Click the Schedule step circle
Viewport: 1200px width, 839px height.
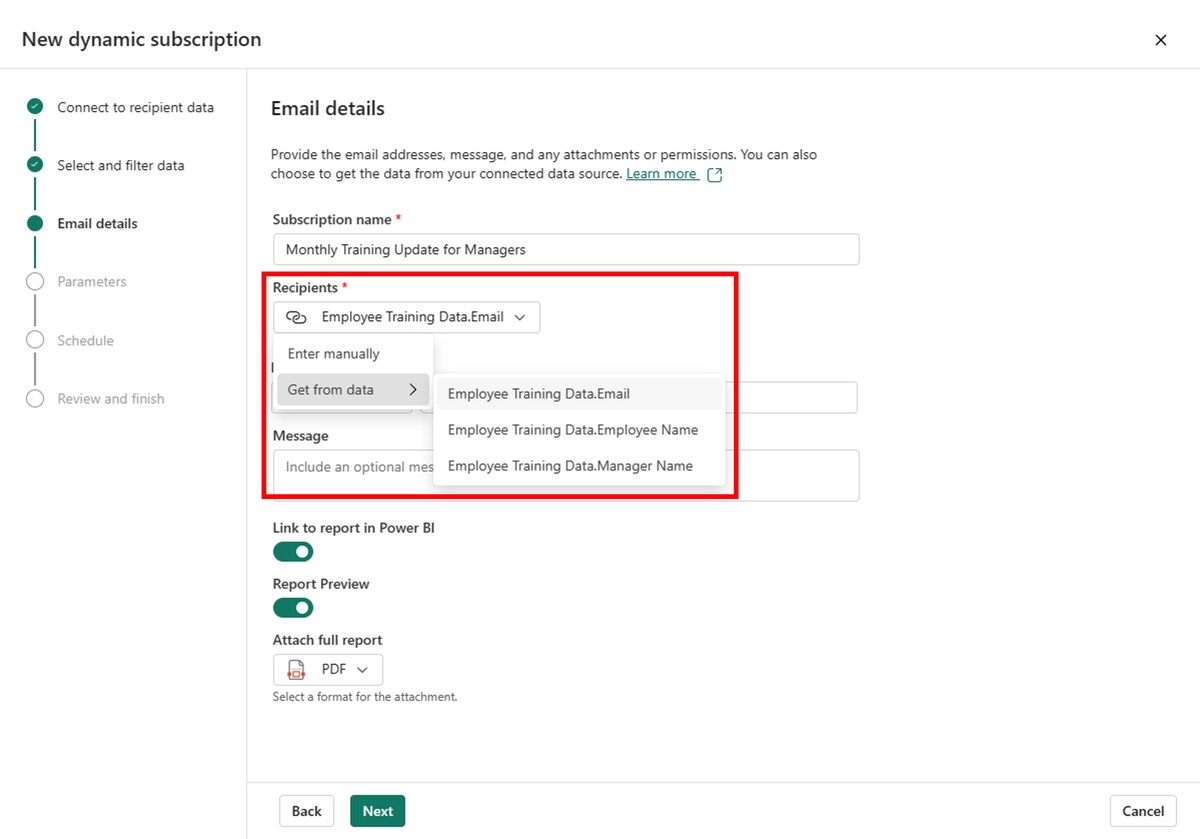point(35,340)
